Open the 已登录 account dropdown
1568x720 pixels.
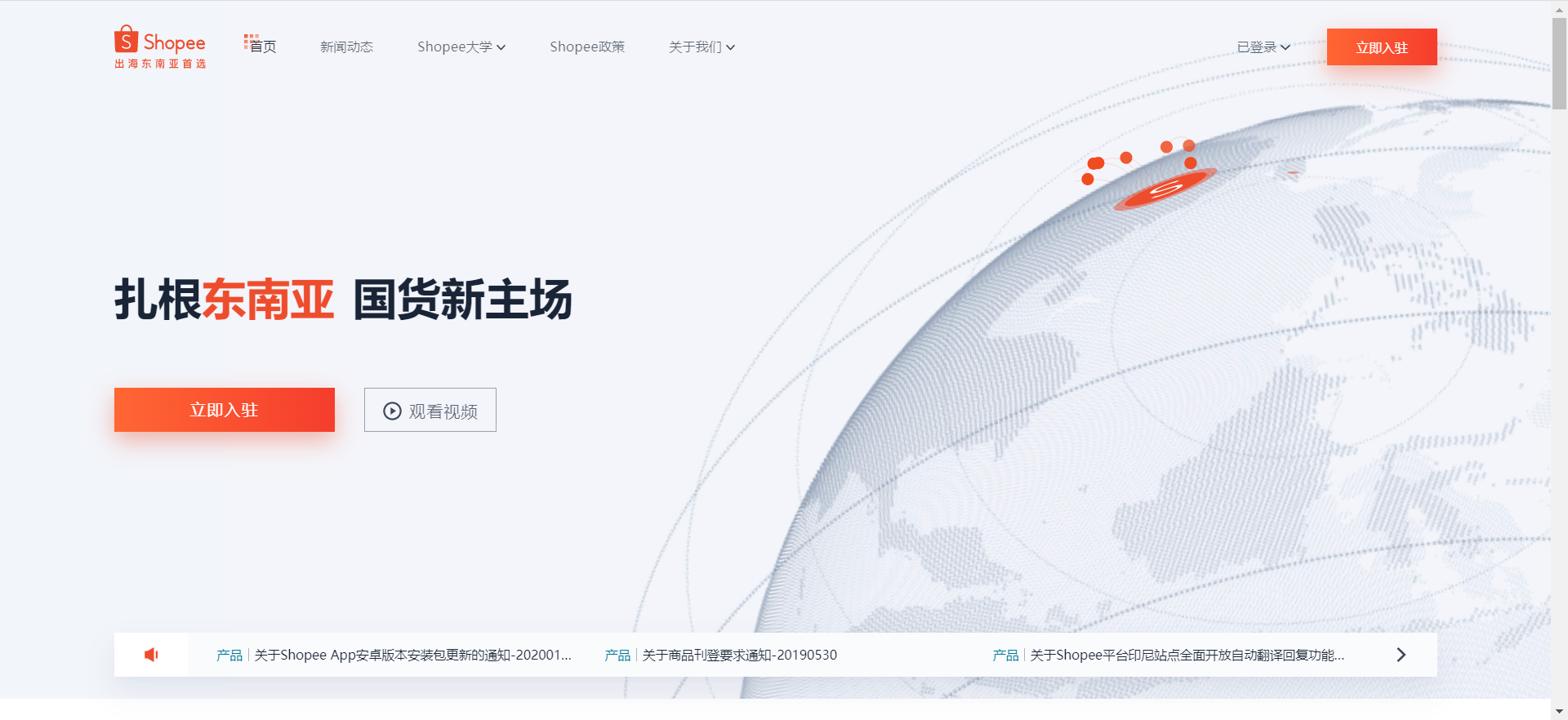pyautogui.click(x=1263, y=47)
